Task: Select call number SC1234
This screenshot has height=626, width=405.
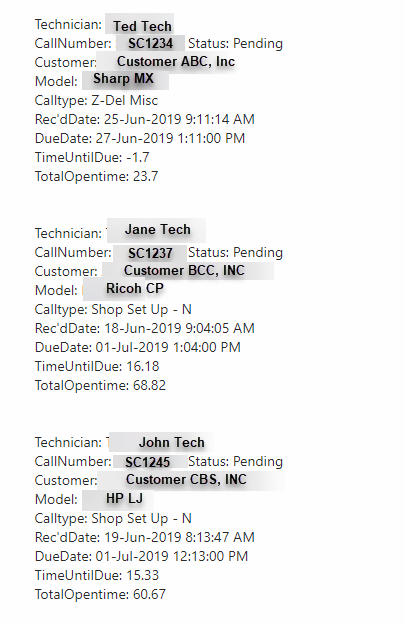Action: (x=151, y=43)
